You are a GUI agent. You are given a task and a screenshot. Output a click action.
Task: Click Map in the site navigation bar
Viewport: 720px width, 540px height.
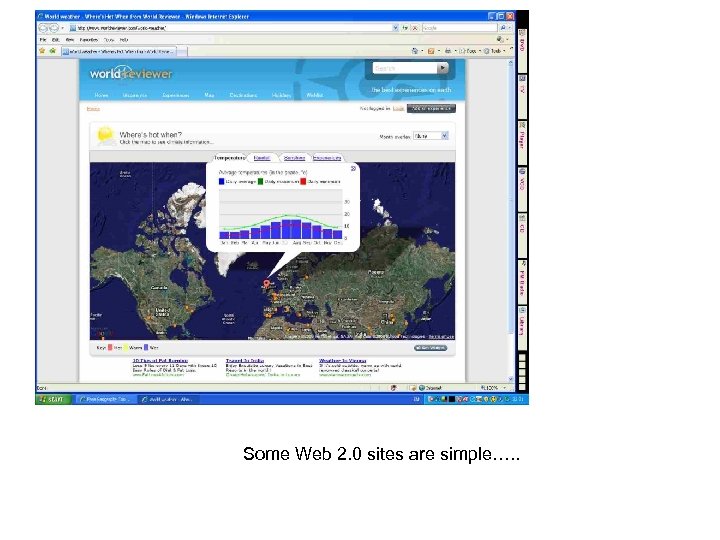[209, 95]
